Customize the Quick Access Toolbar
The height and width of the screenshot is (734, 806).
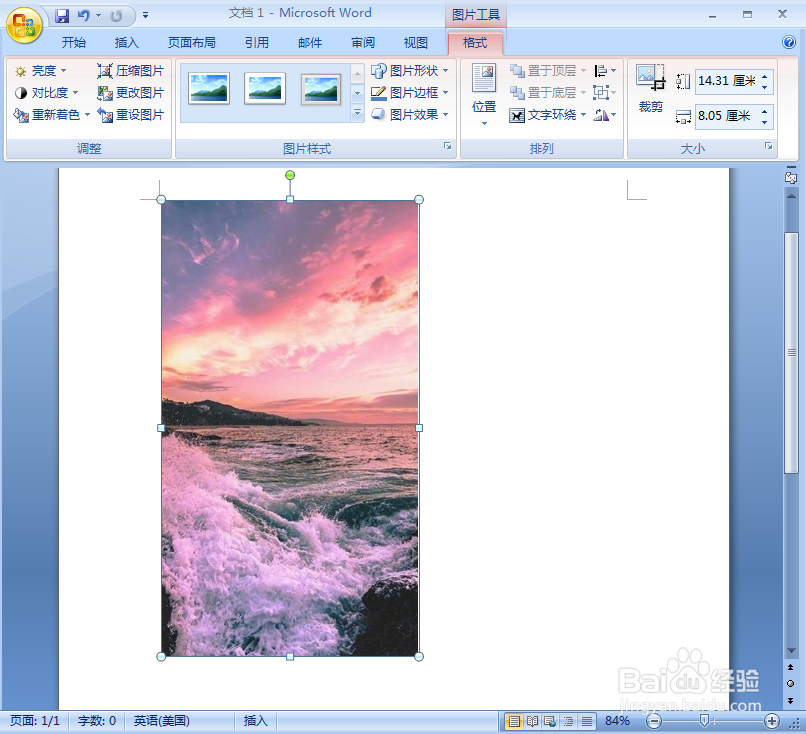(146, 16)
